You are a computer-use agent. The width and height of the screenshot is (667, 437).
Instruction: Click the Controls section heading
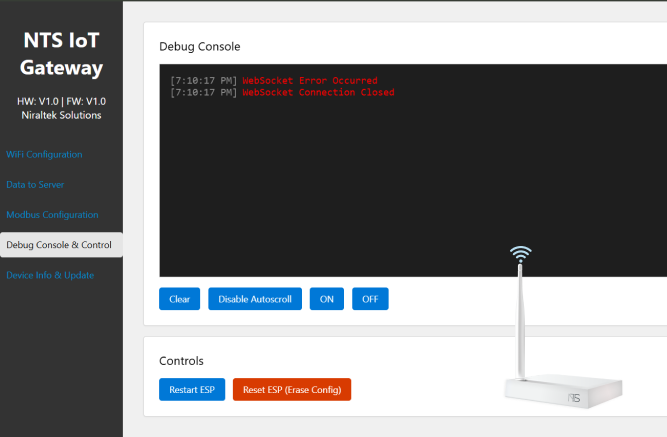(181, 360)
